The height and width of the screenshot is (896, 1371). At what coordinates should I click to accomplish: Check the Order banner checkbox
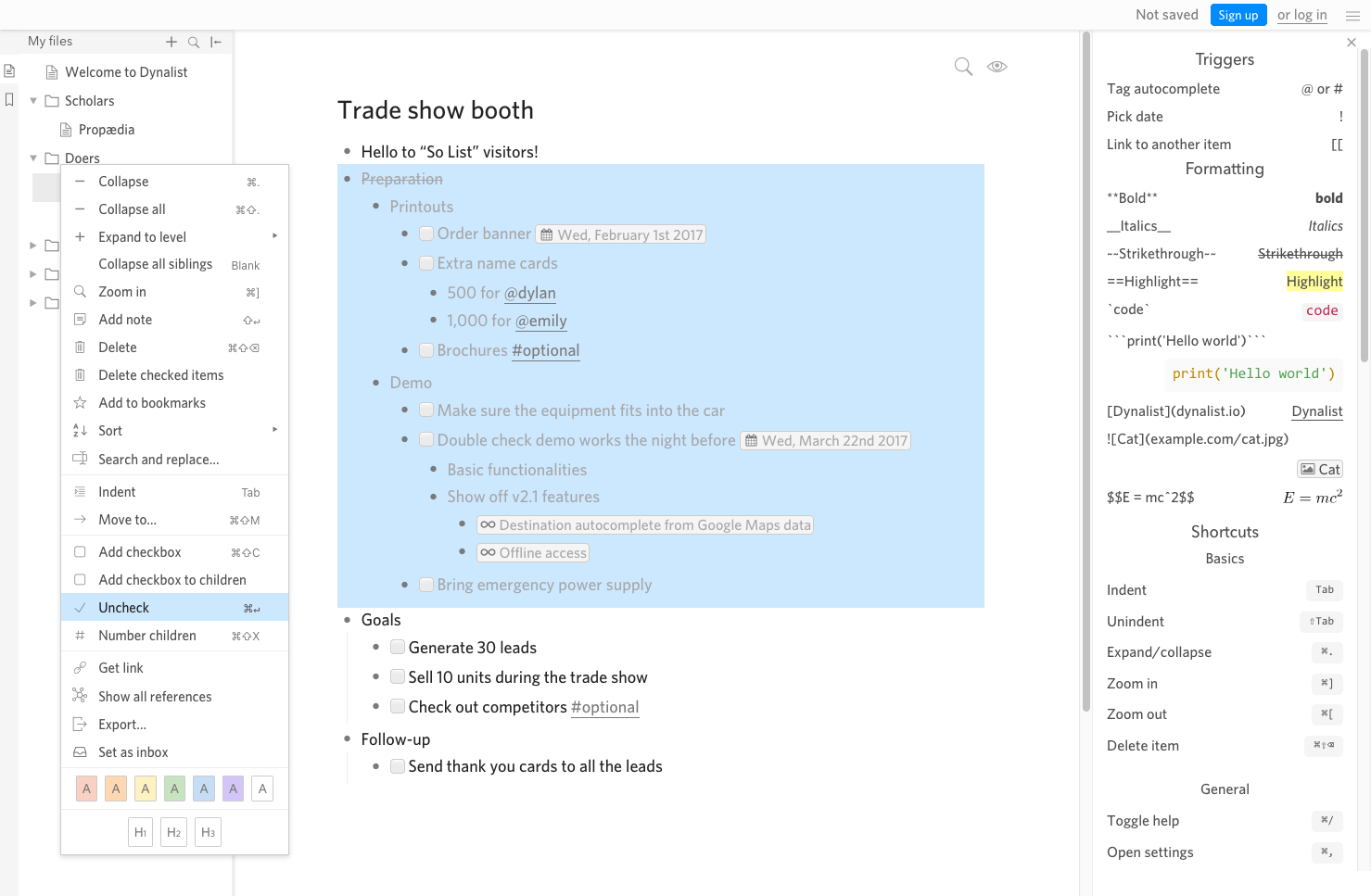pyautogui.click(x=426, y=234)
